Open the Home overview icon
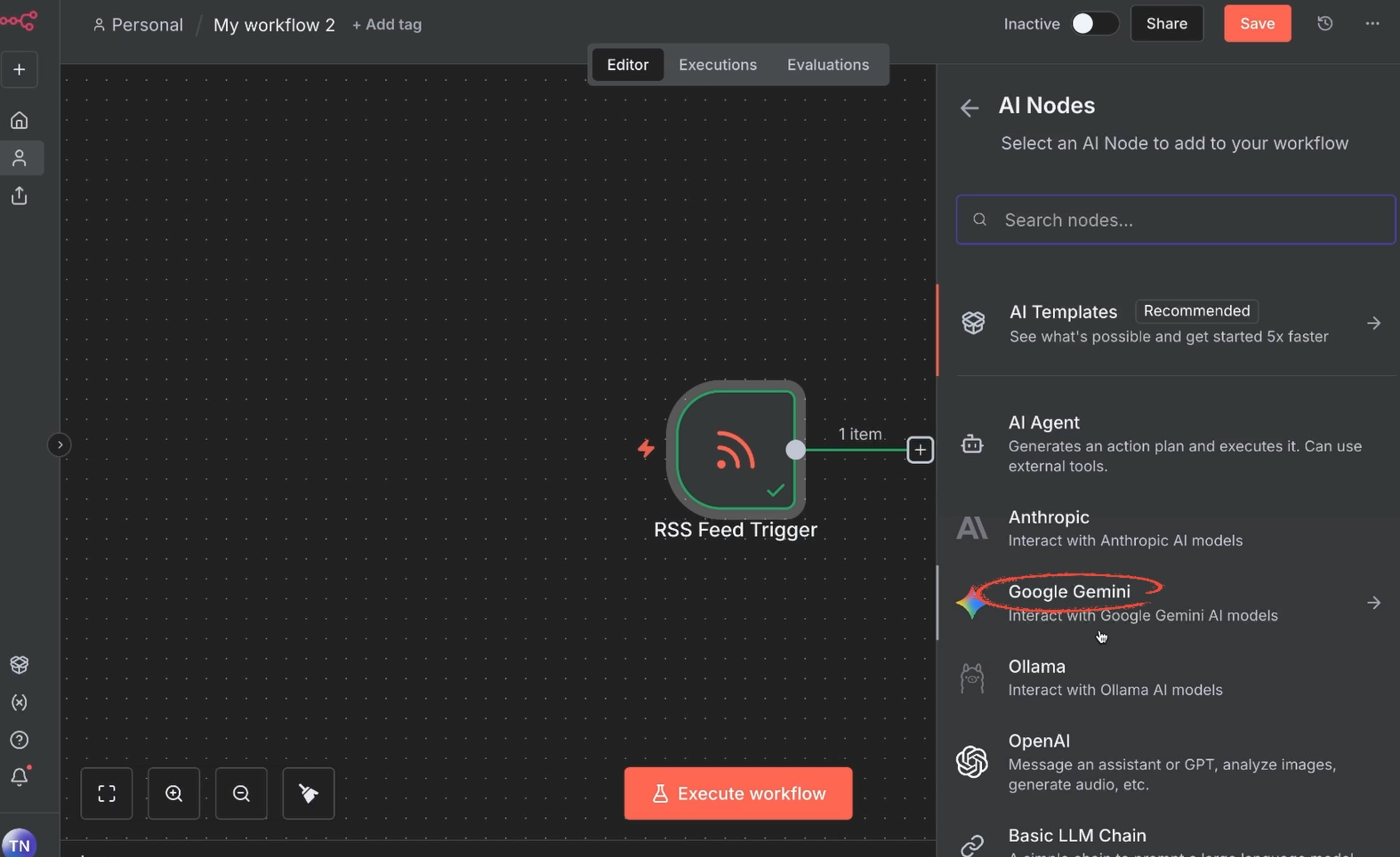The height and width of the screenshot is (857, 1400). tap(19, 120)
